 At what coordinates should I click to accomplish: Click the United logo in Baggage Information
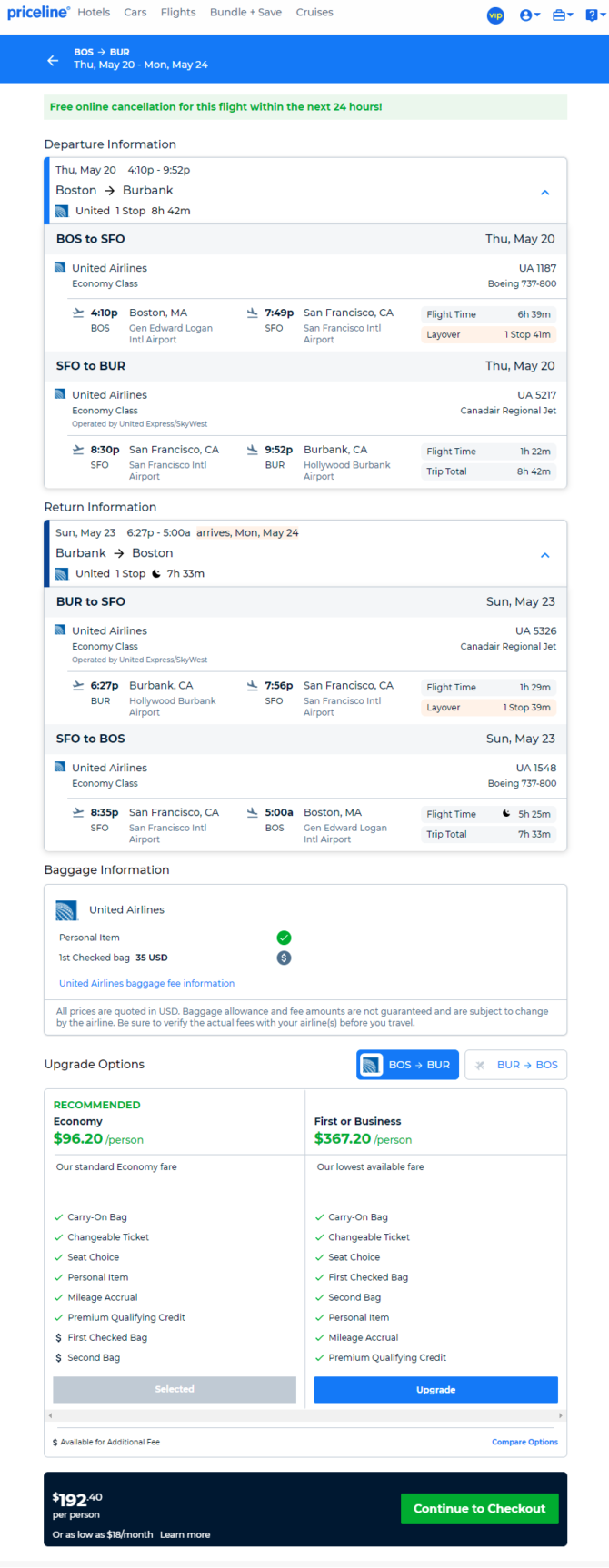coord(66,910)
